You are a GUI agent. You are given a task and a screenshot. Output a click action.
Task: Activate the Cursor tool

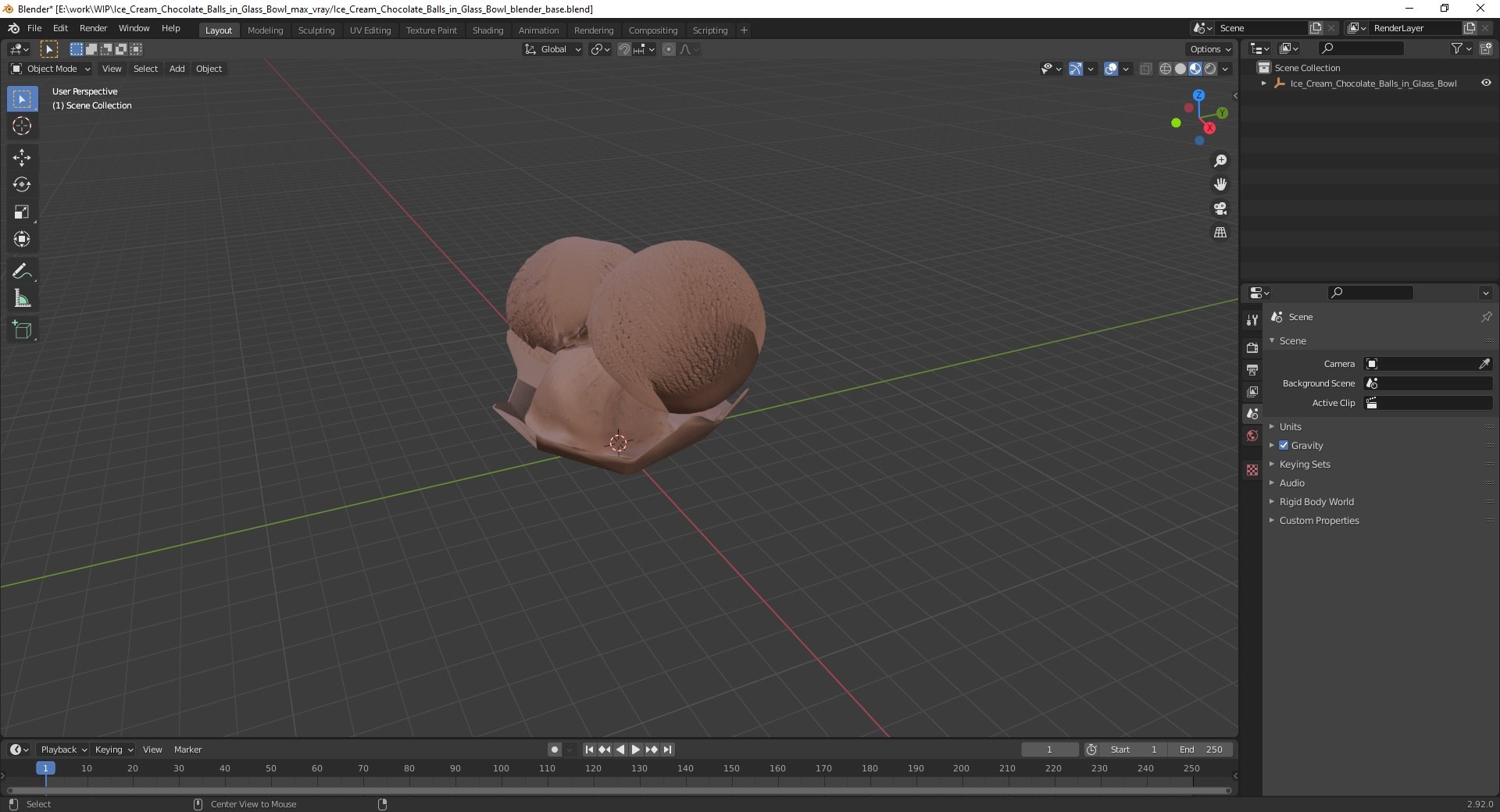[x=22, y=126]
